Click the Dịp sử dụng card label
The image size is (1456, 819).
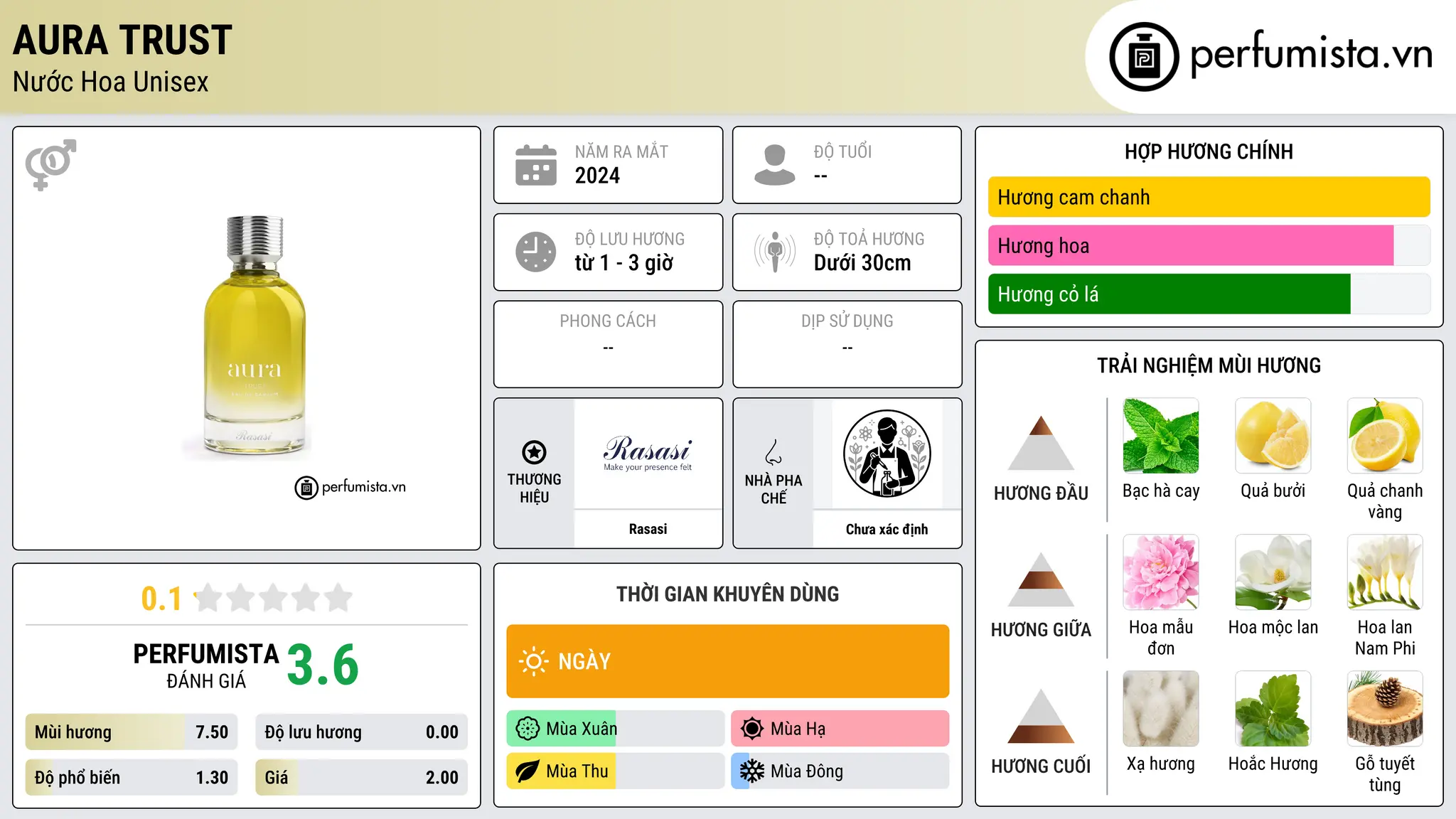847,321
